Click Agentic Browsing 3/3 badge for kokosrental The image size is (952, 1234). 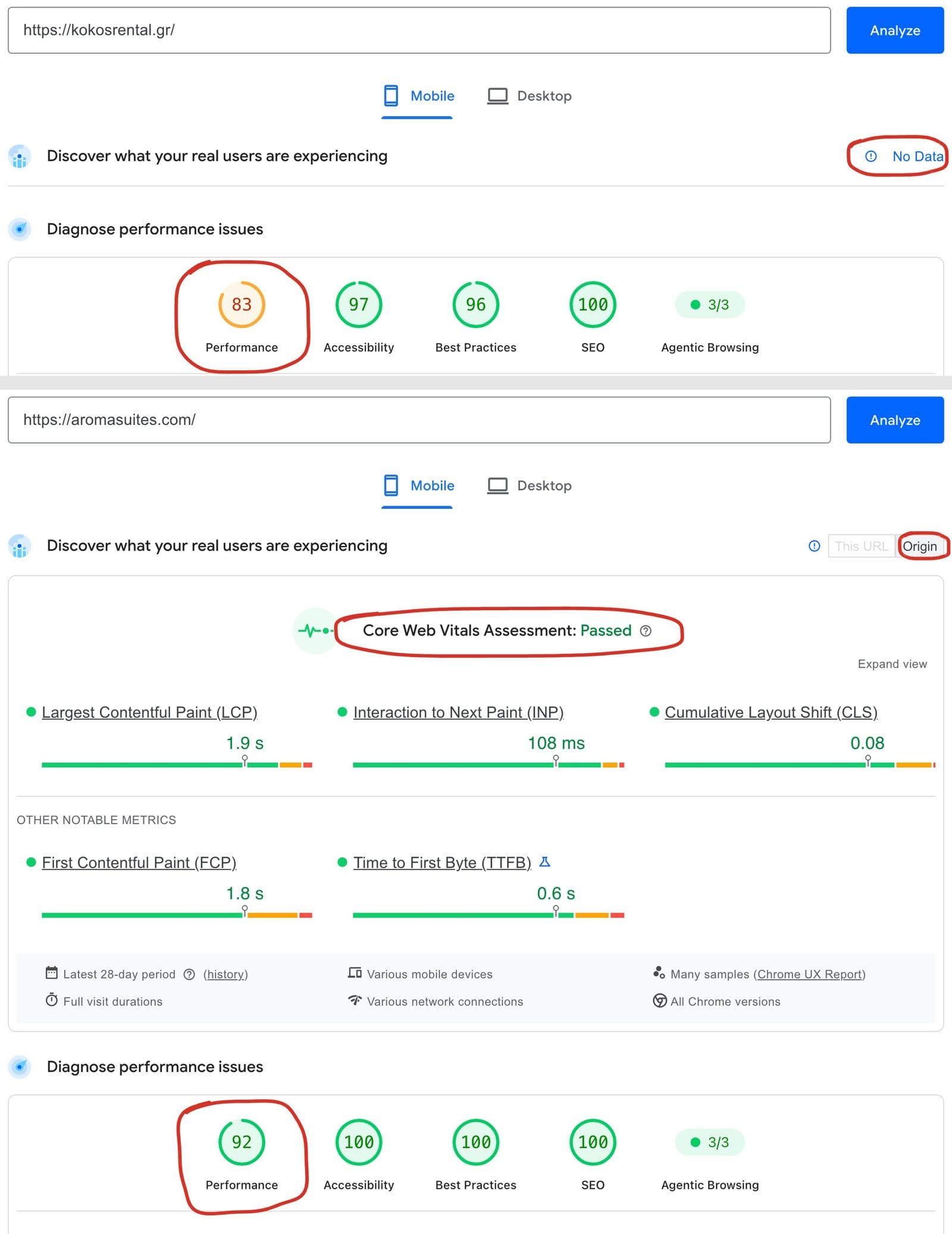[x=709, y=305]
